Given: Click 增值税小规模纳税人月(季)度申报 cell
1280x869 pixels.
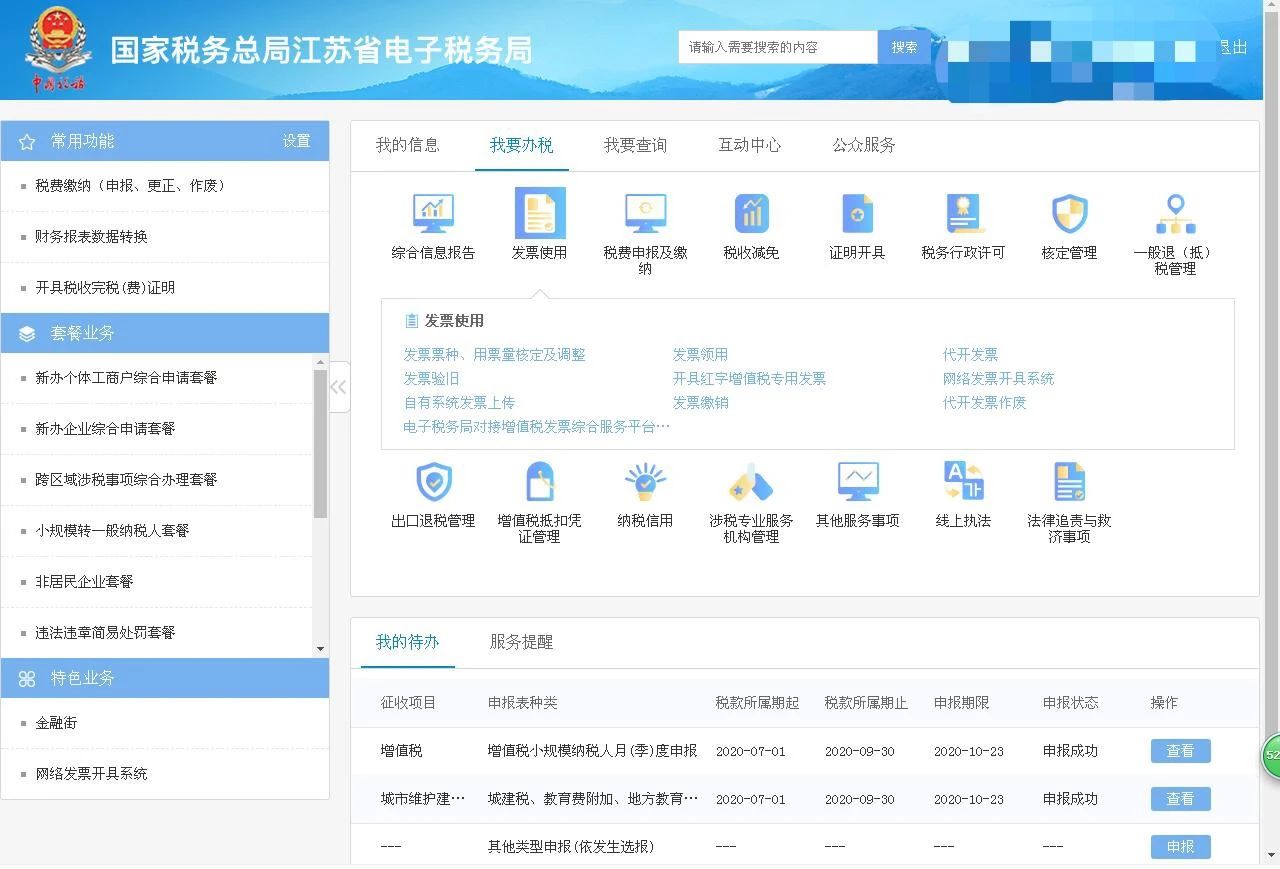Looking at the screenshot, I should pyautogui.click(x=592, y=751).
